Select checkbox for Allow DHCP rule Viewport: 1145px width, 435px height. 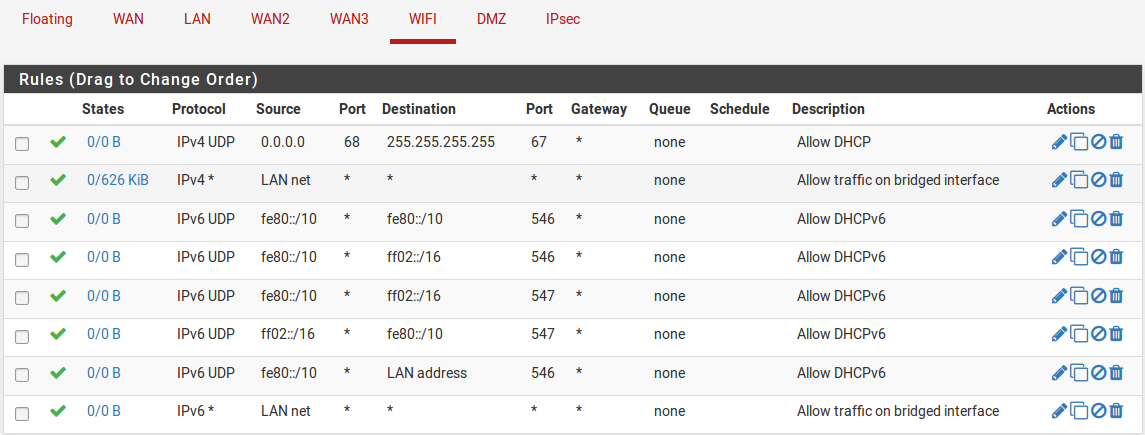pyautogui.click(x=22, y=144)
